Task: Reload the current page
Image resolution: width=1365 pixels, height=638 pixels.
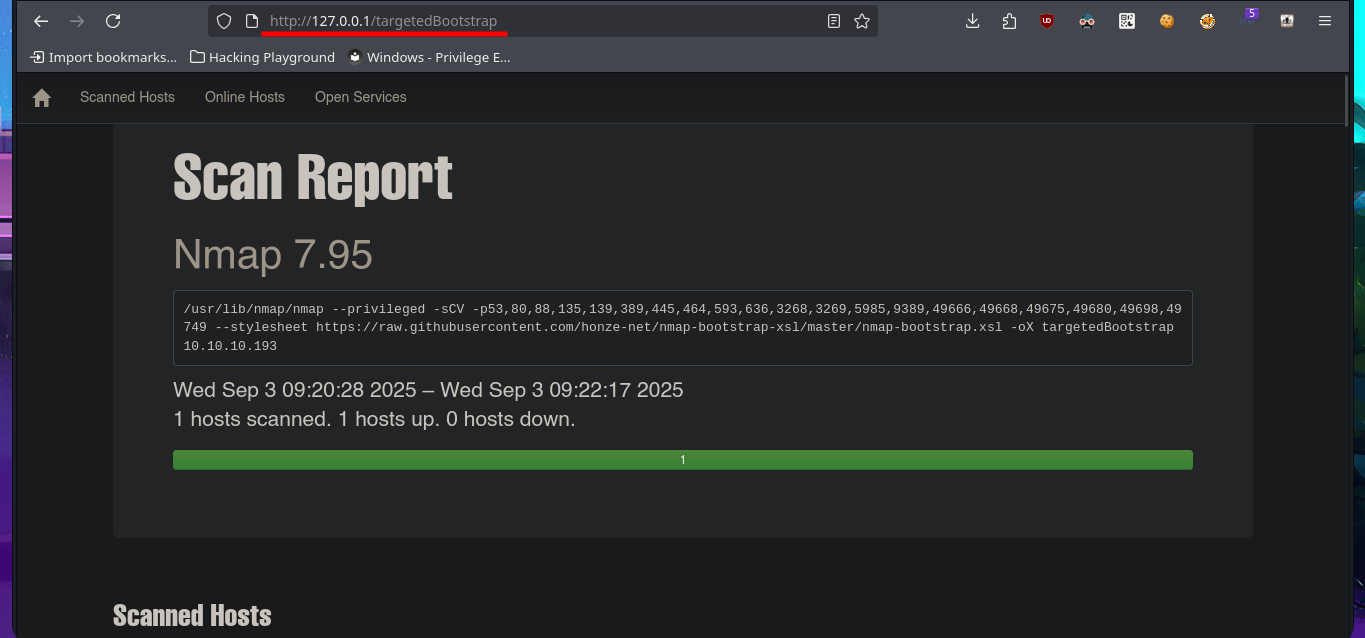Action: coord(113,21)
